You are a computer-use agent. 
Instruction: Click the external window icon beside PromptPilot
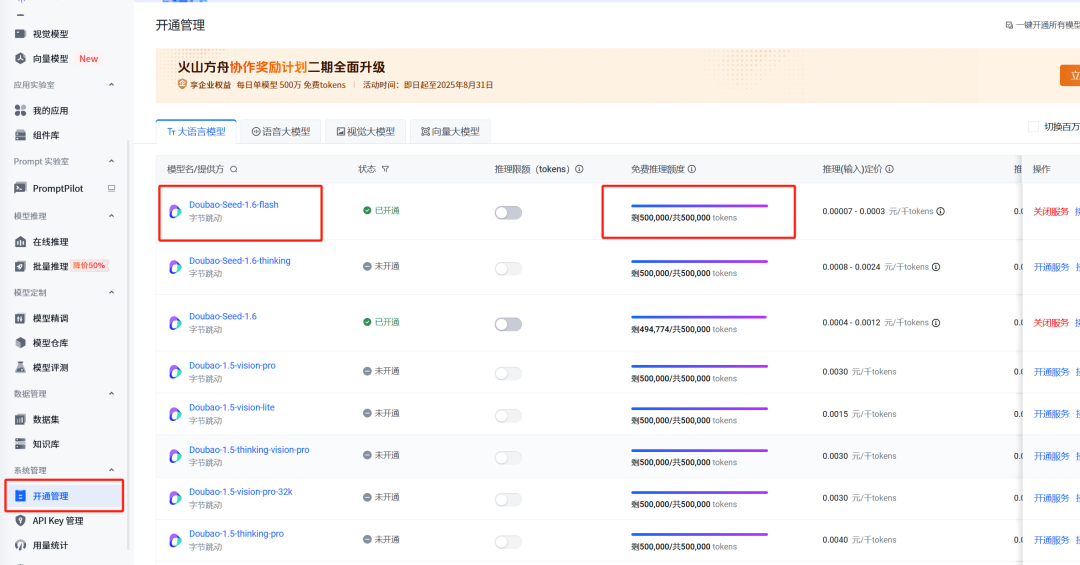tap(112, 188)
